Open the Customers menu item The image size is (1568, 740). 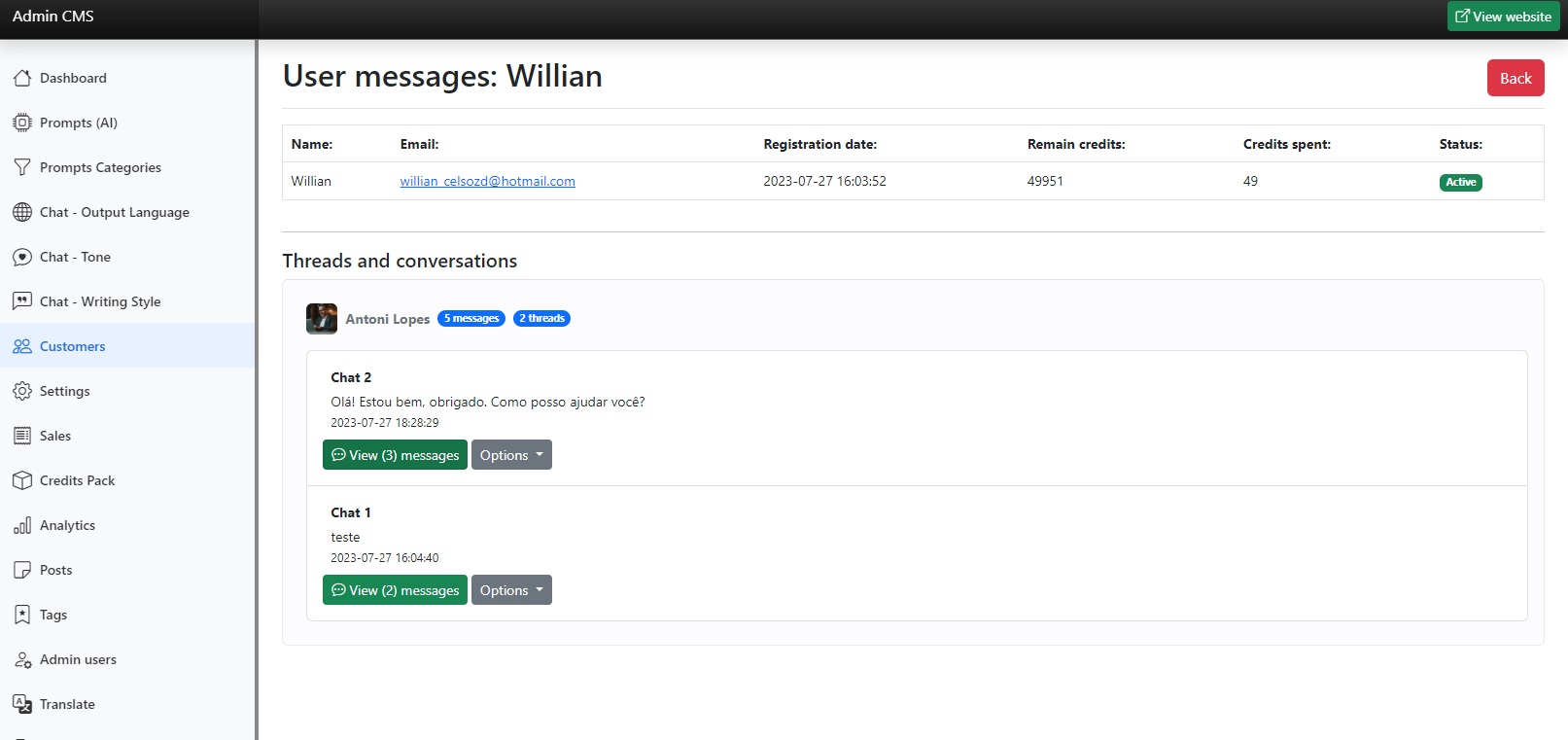point(72,346)
